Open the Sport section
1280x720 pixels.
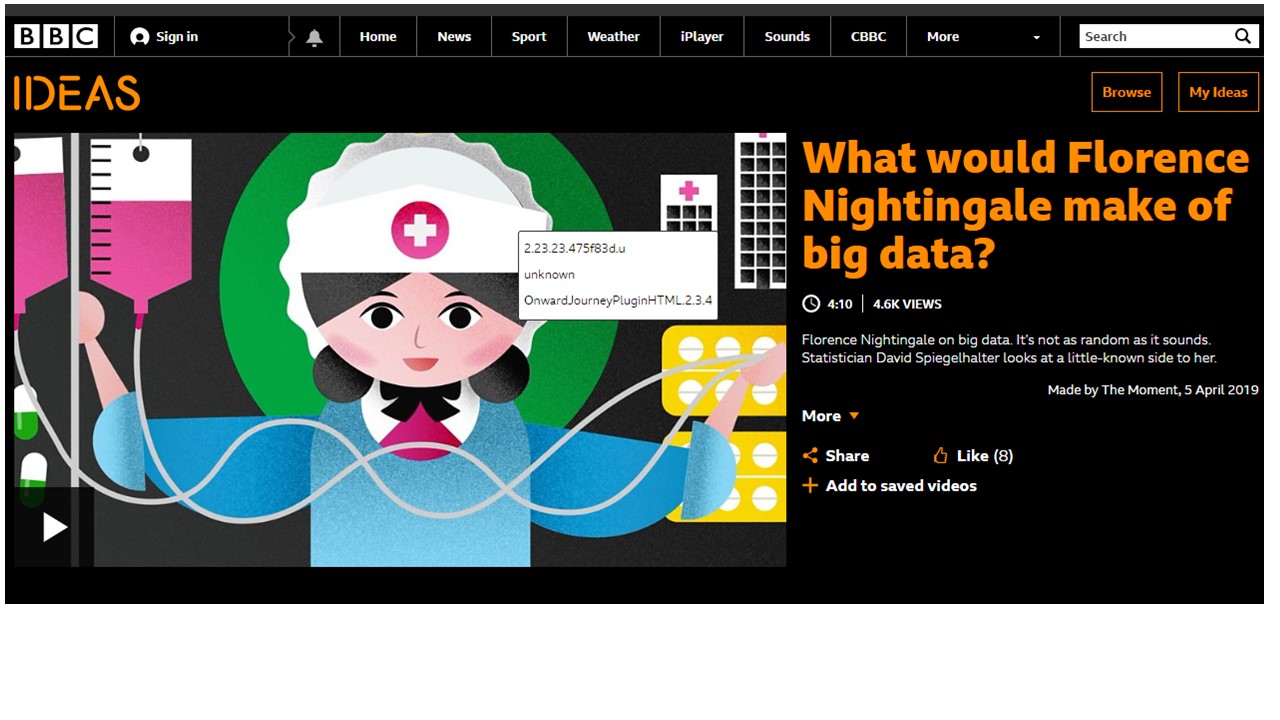click(x=529, y=37)
